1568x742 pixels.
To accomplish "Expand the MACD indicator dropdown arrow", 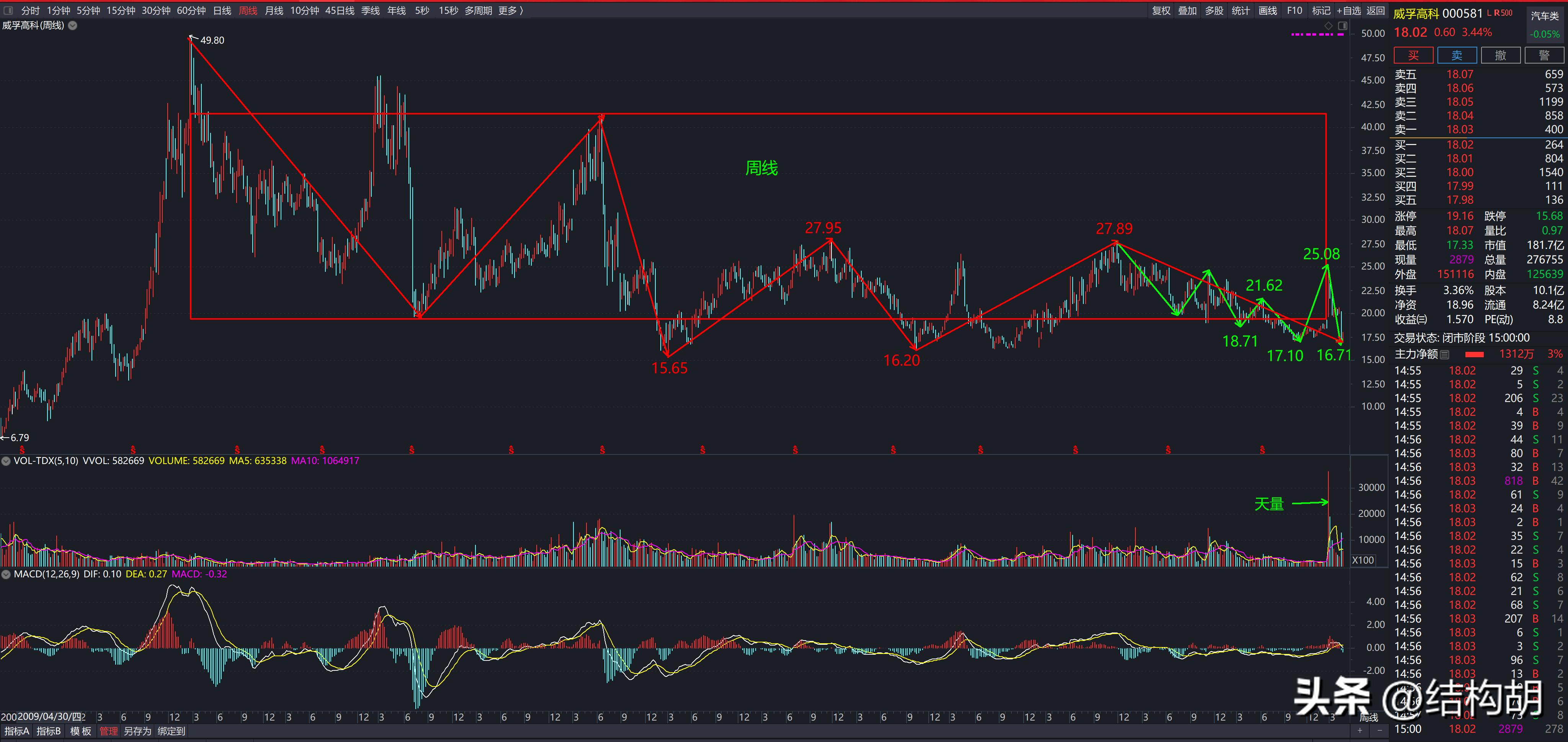I will coord(6,574).
